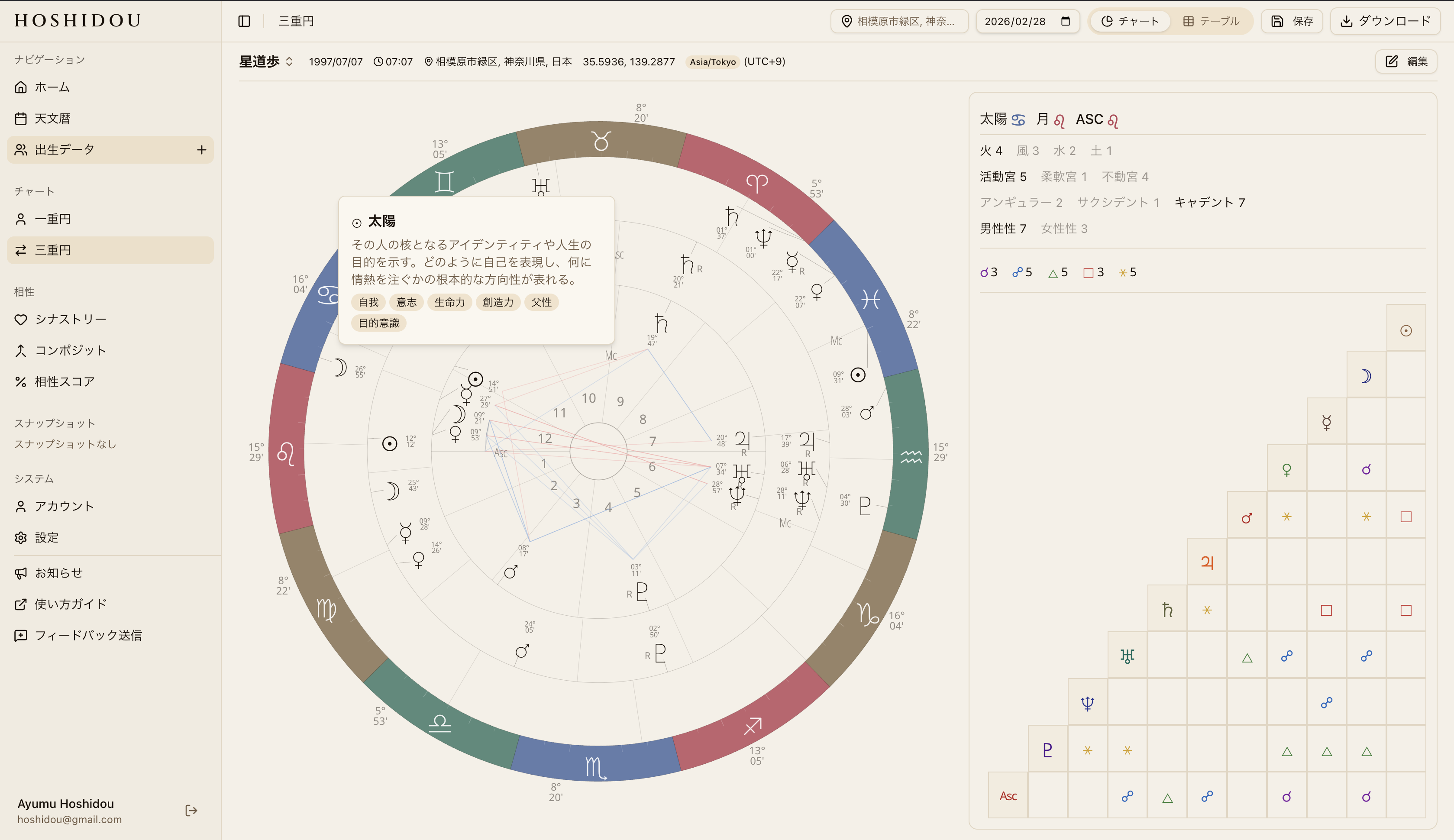The height and width of the screenshot is (840, 1454).
Task: Click the 保存 save button
Action: pos(1291,21)
